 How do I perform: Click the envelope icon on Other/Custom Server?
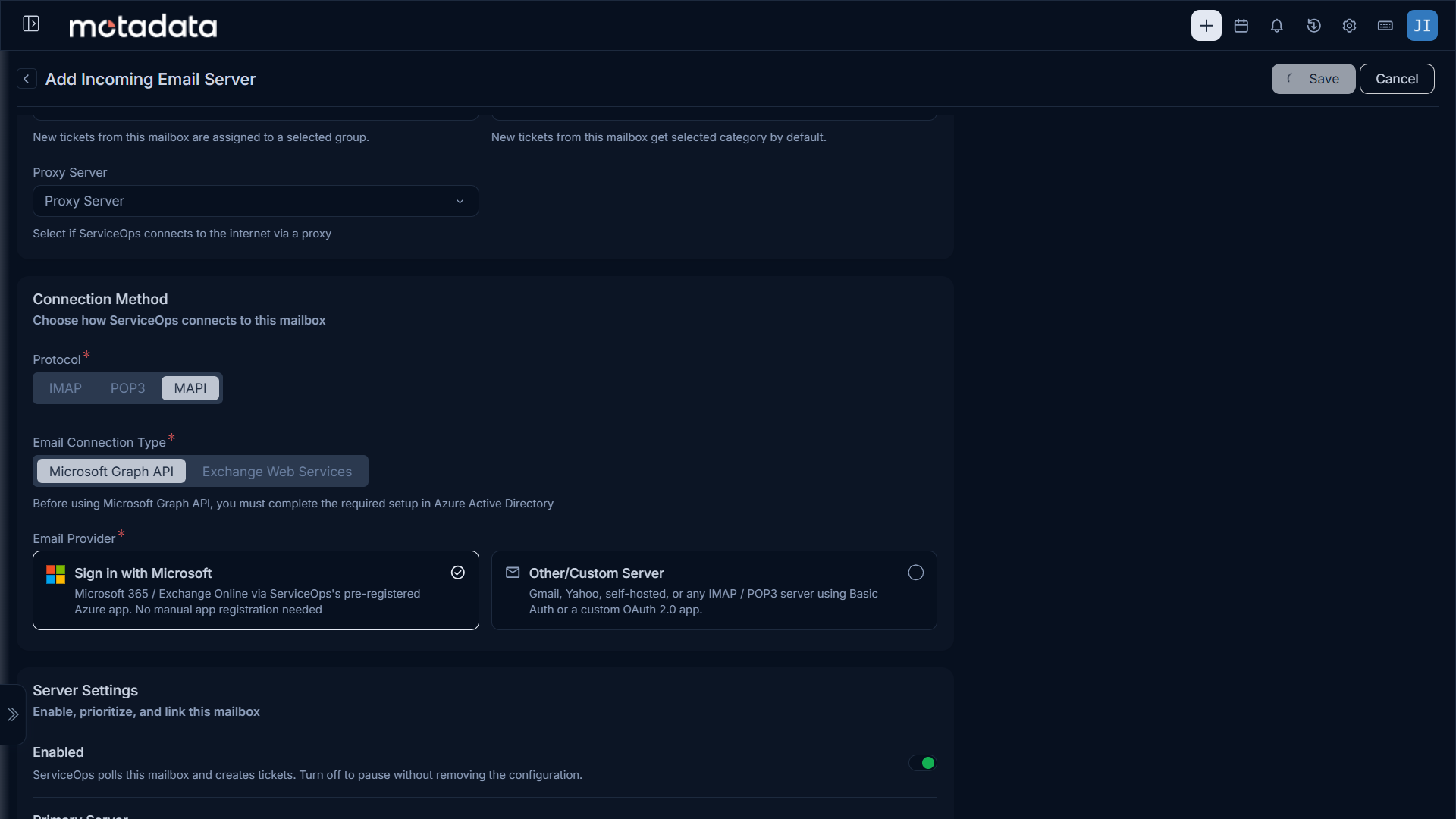(x=513, y=573)
